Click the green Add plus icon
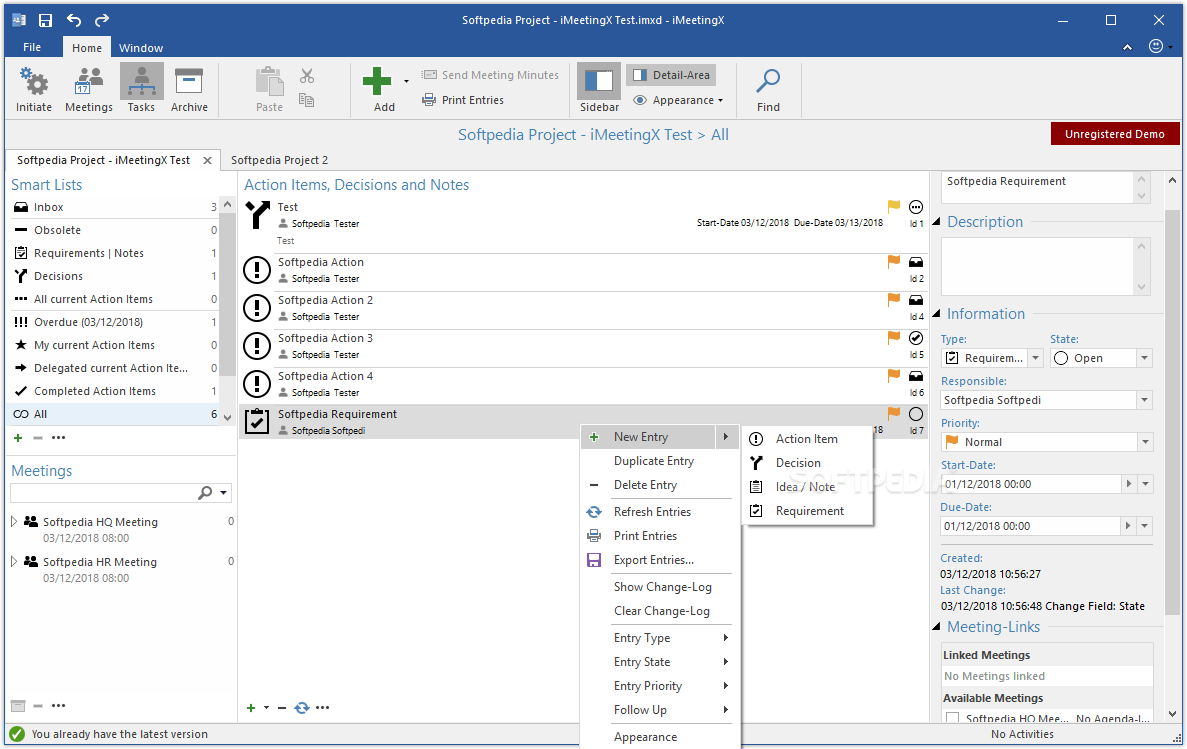Viewport: 1187px width, 749px height. (377, 81)
